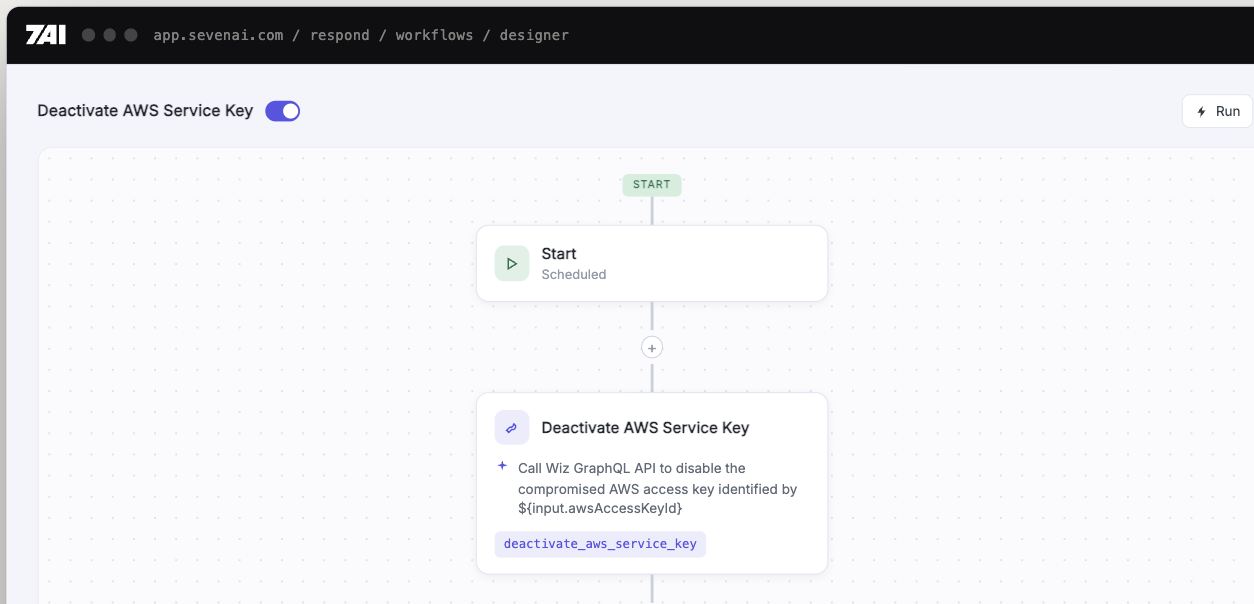Click the Run button

[x=1218, y=111]
